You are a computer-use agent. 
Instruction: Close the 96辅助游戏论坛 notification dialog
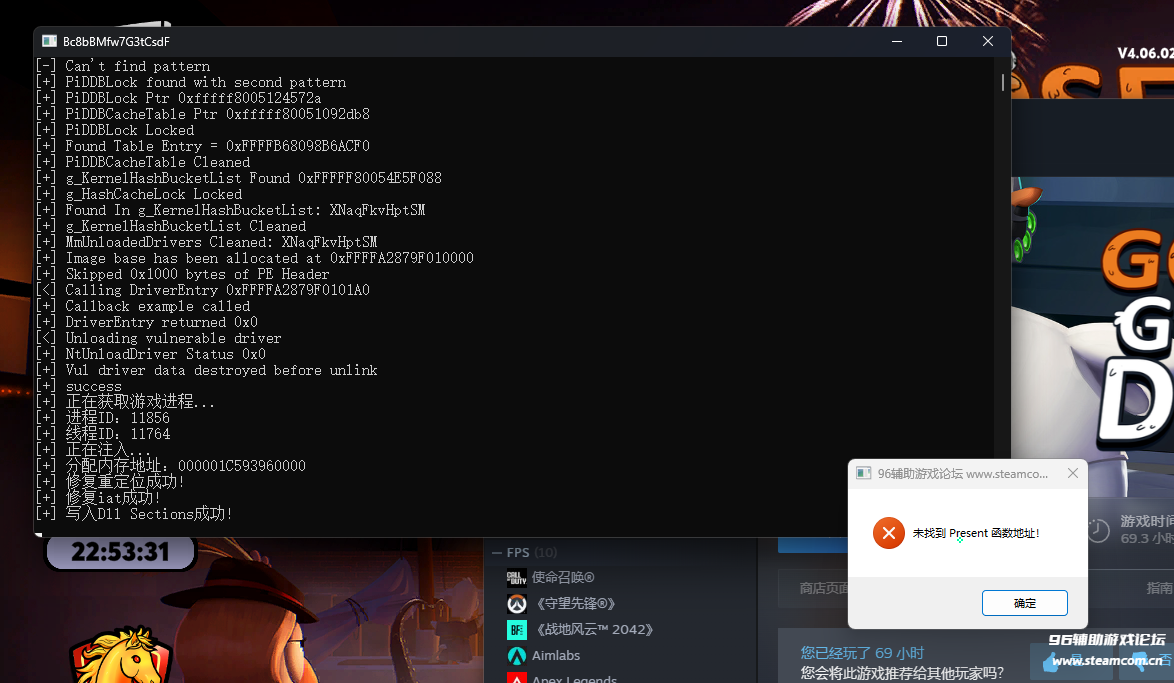click(x=1073, y=473)
